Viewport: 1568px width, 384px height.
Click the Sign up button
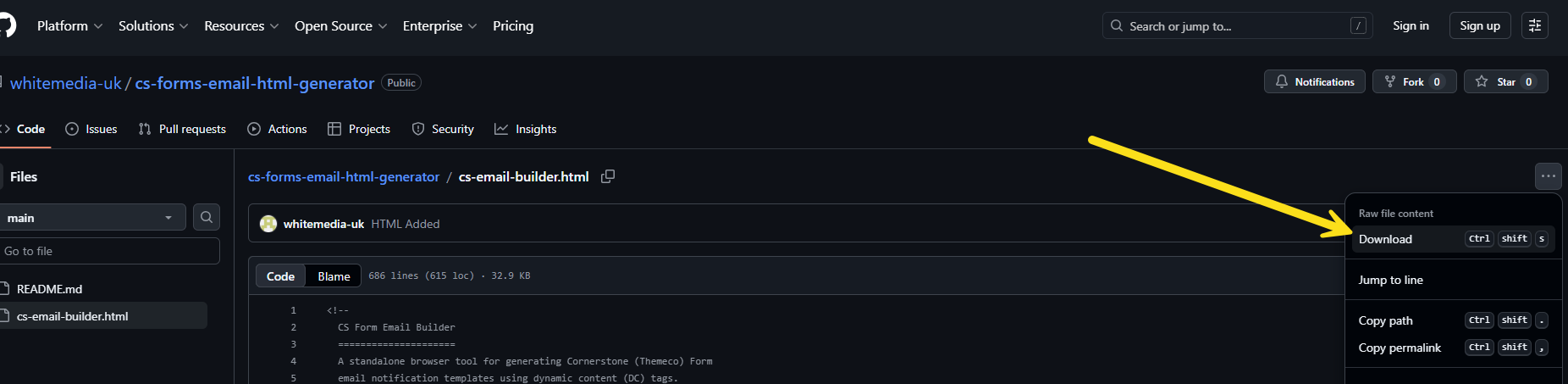(1479, 26)
